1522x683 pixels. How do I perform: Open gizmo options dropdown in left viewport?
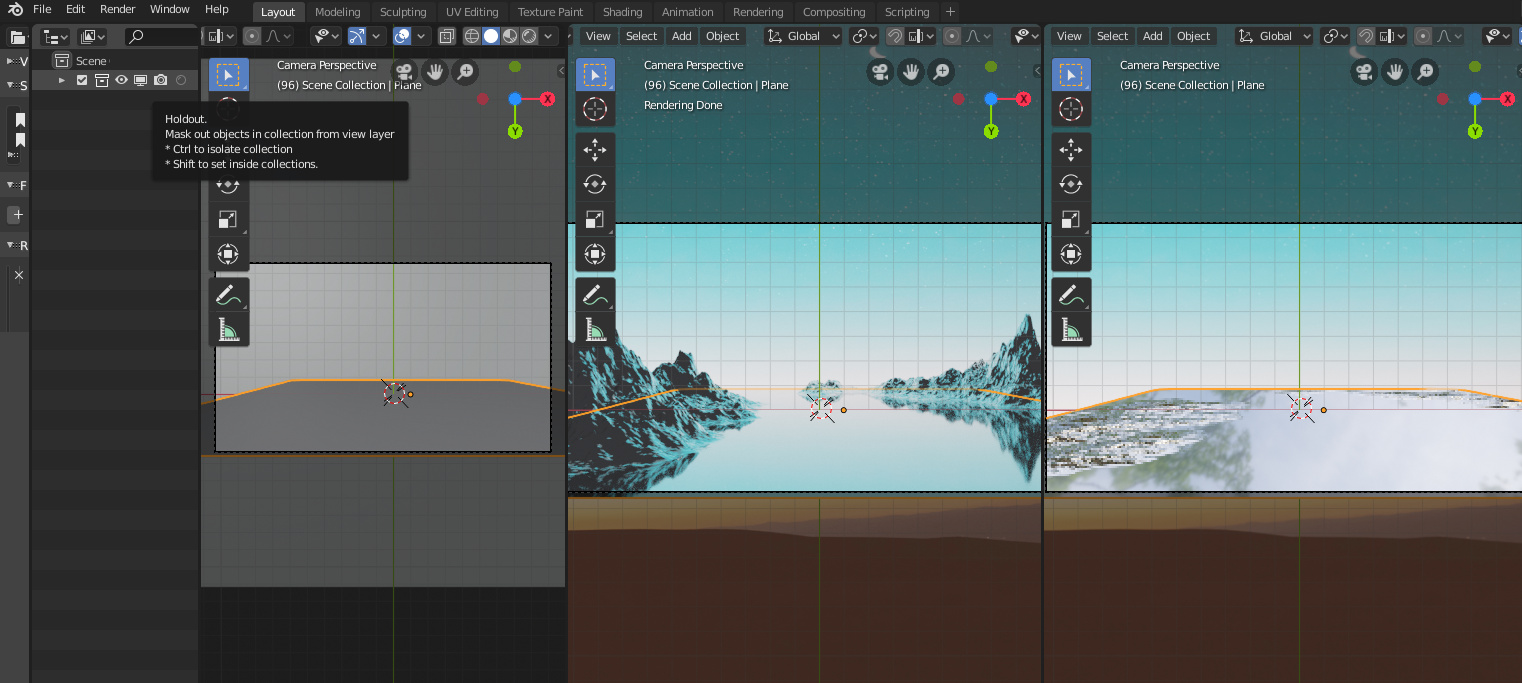coord(377,36)
